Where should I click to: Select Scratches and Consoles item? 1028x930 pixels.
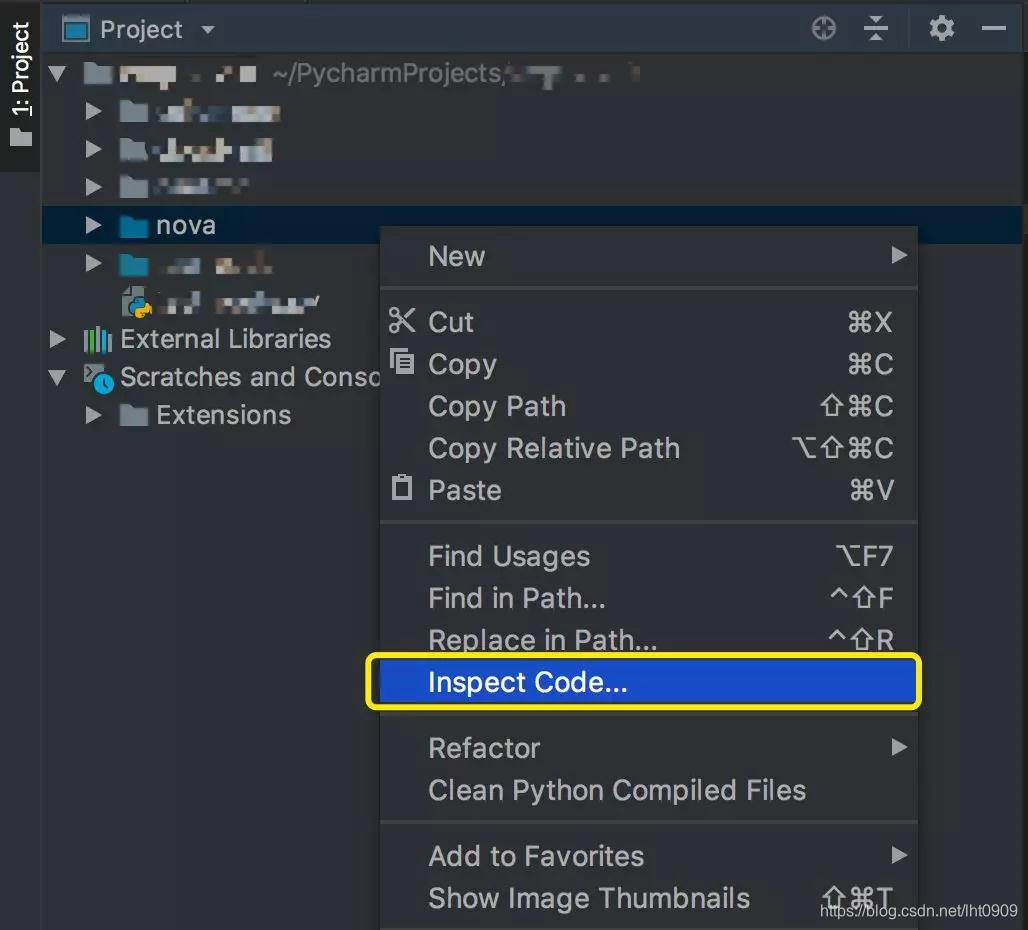coord(250,377)
